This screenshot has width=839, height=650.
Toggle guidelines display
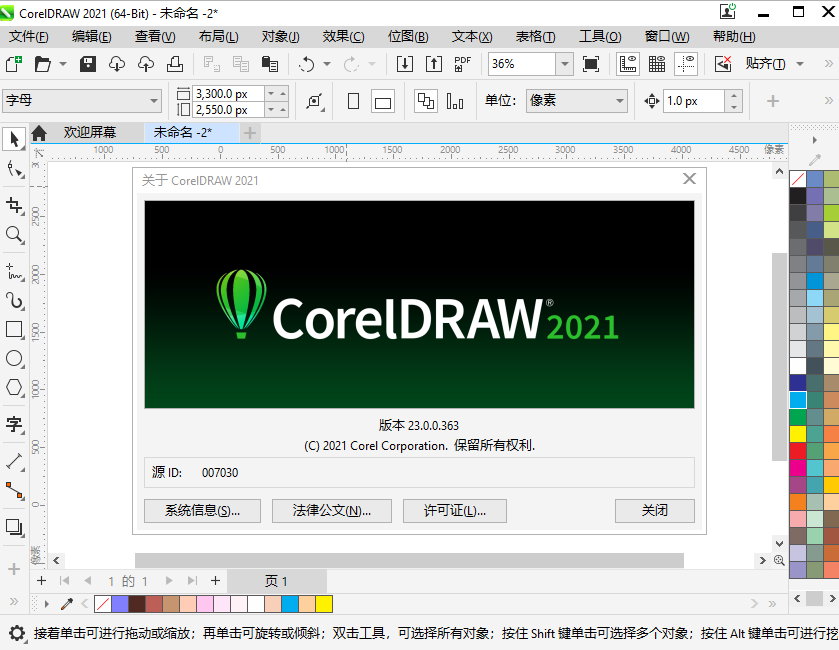pos(686,64)
